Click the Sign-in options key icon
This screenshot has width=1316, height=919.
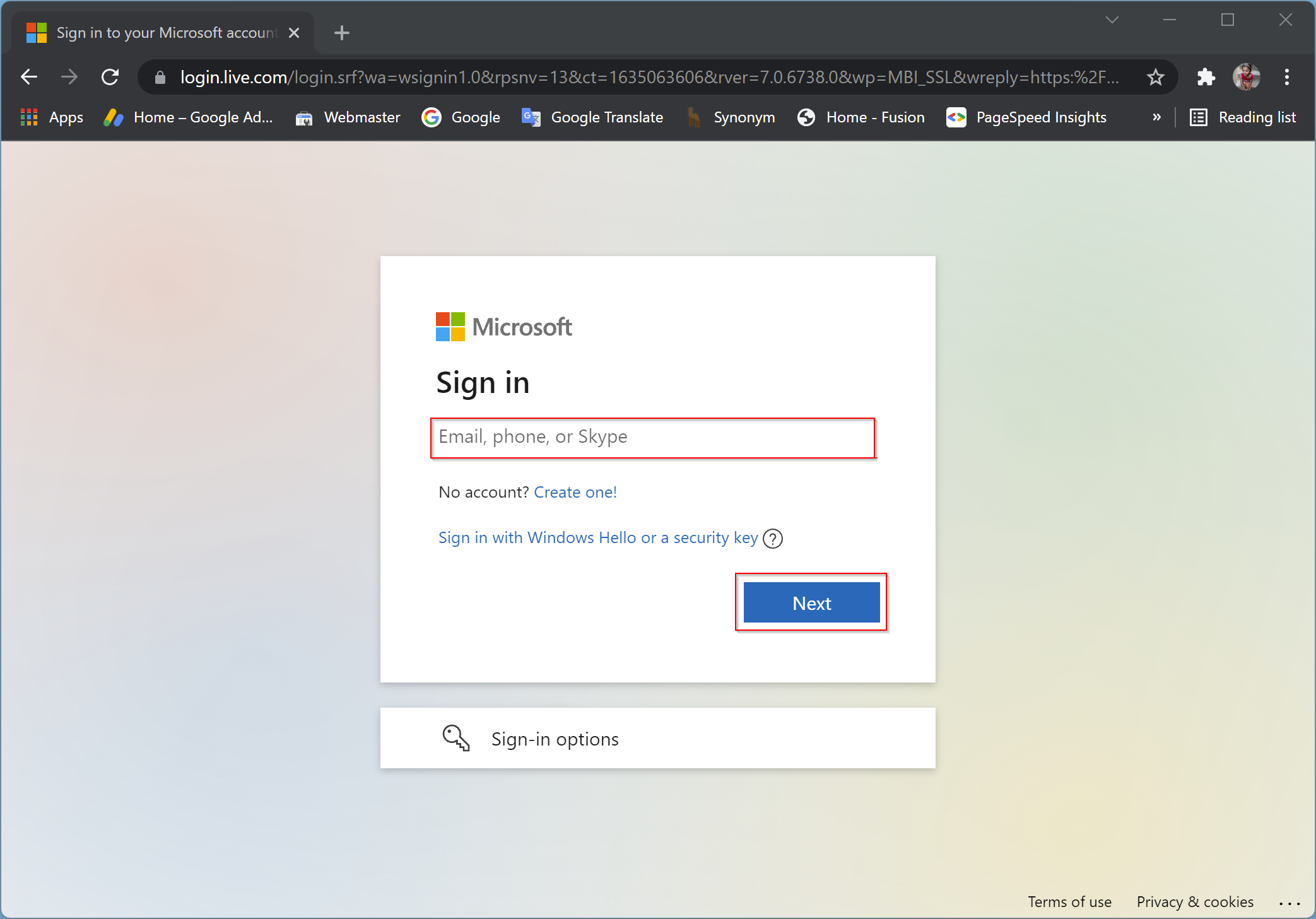[x=457, y=738]
